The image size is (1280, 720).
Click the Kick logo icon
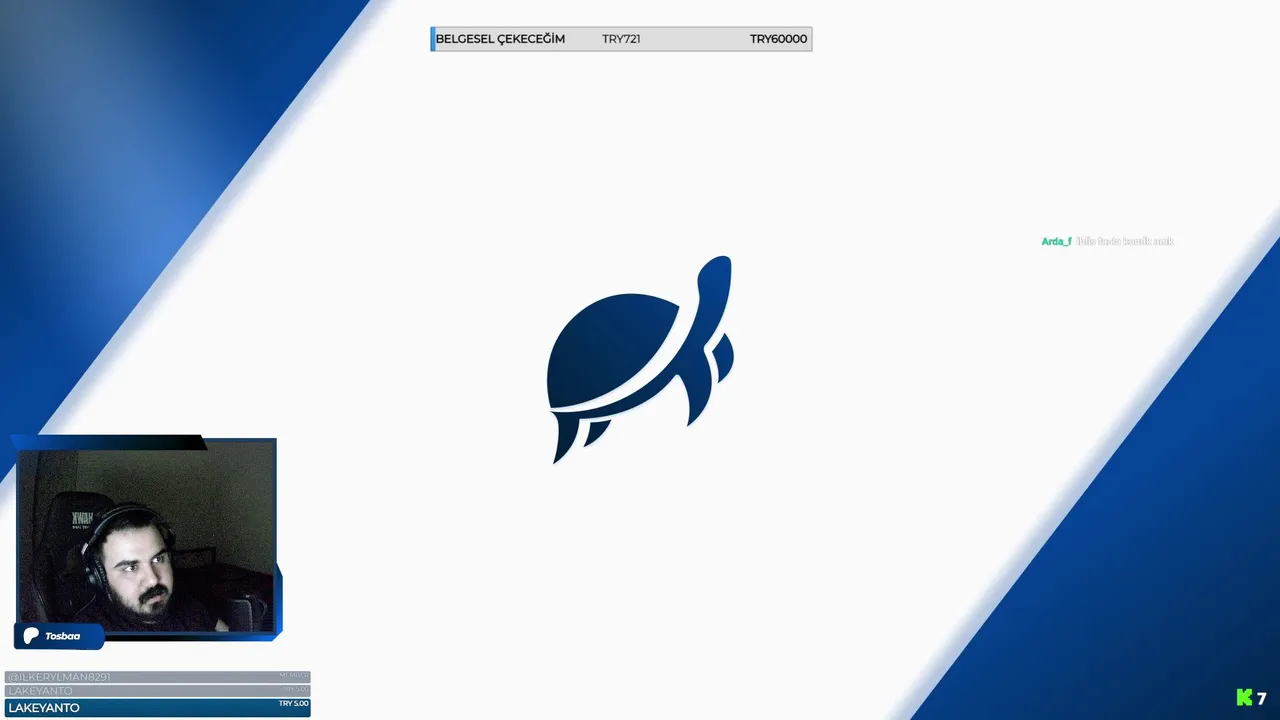pos(1244,698)
